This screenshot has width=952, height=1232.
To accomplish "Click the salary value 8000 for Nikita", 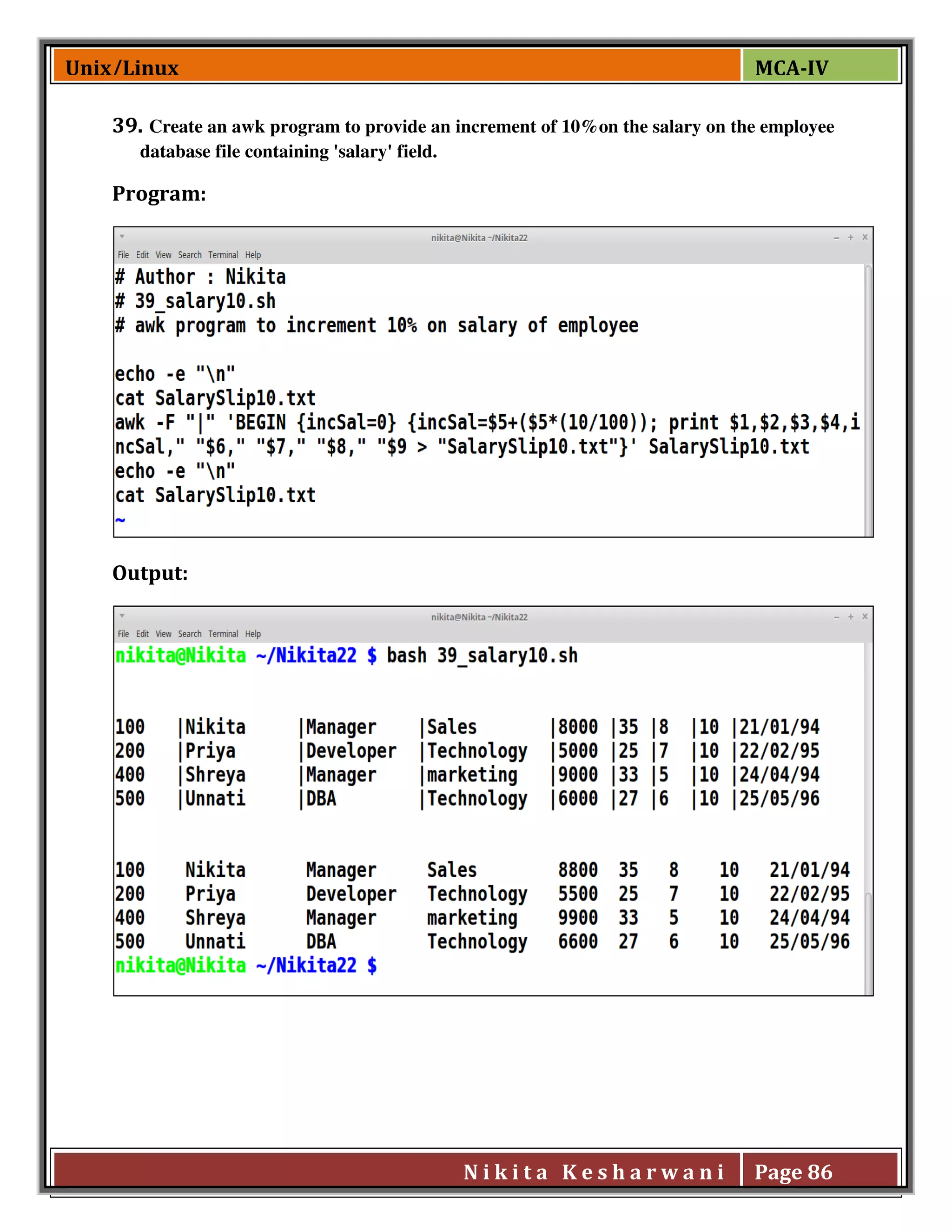I will point(577,727).
